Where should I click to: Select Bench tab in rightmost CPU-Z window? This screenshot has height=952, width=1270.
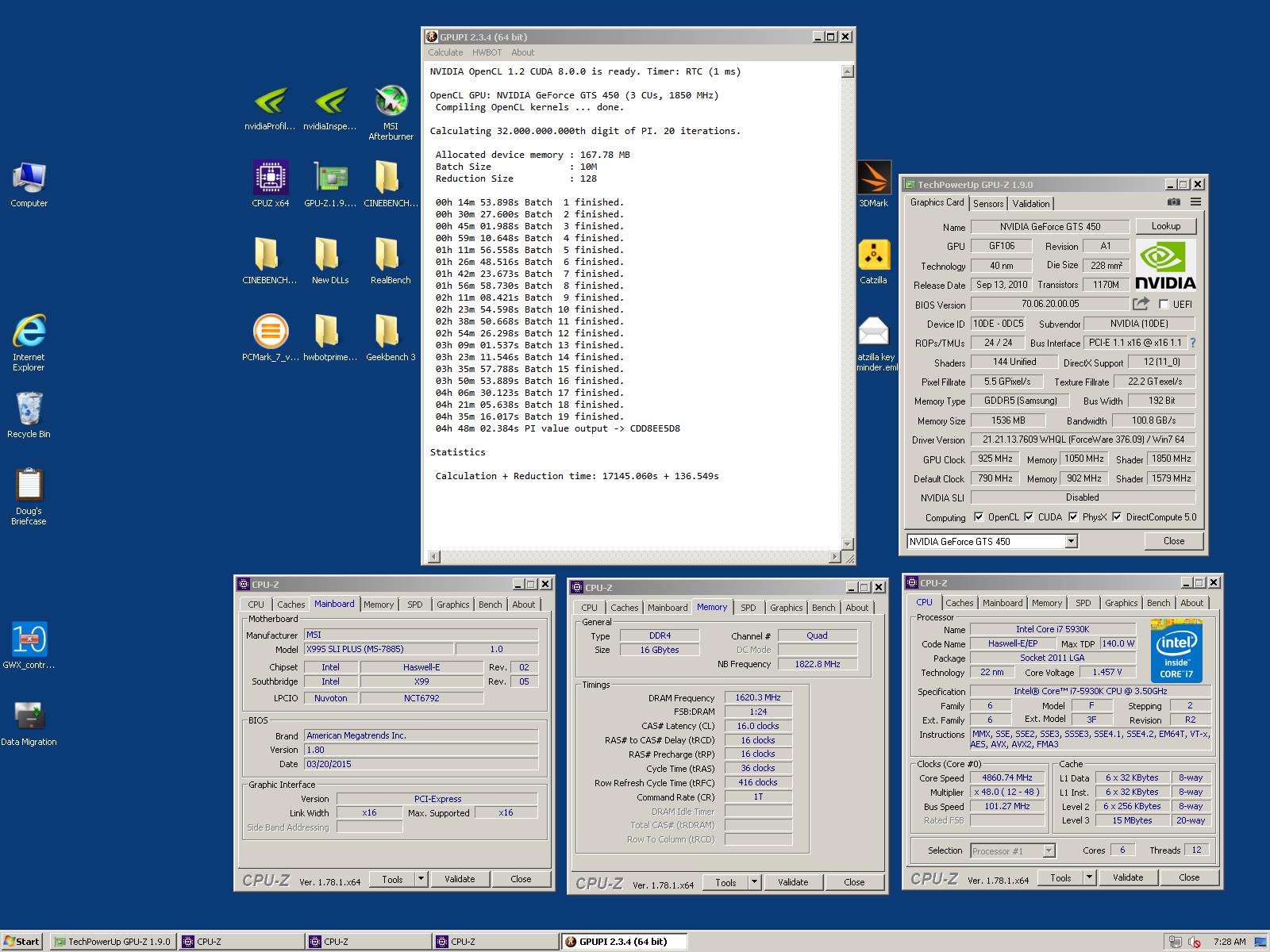(1158, 603)
